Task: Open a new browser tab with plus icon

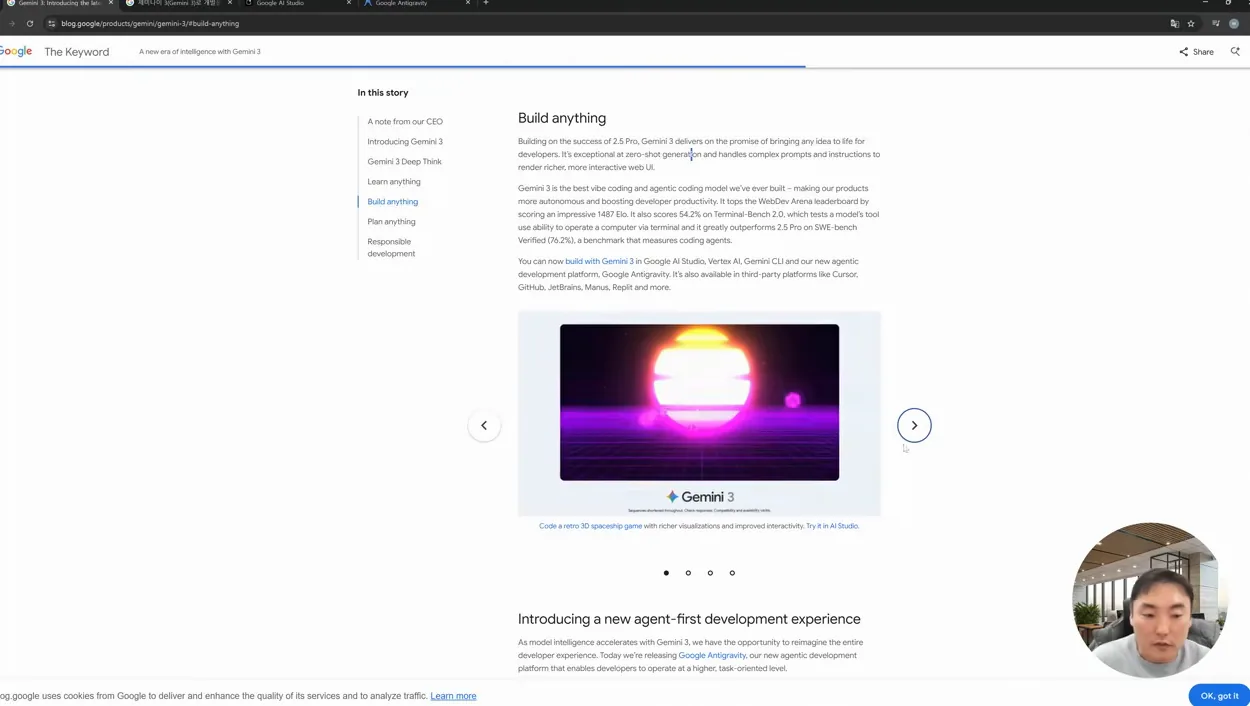Action: click(486, 3)
